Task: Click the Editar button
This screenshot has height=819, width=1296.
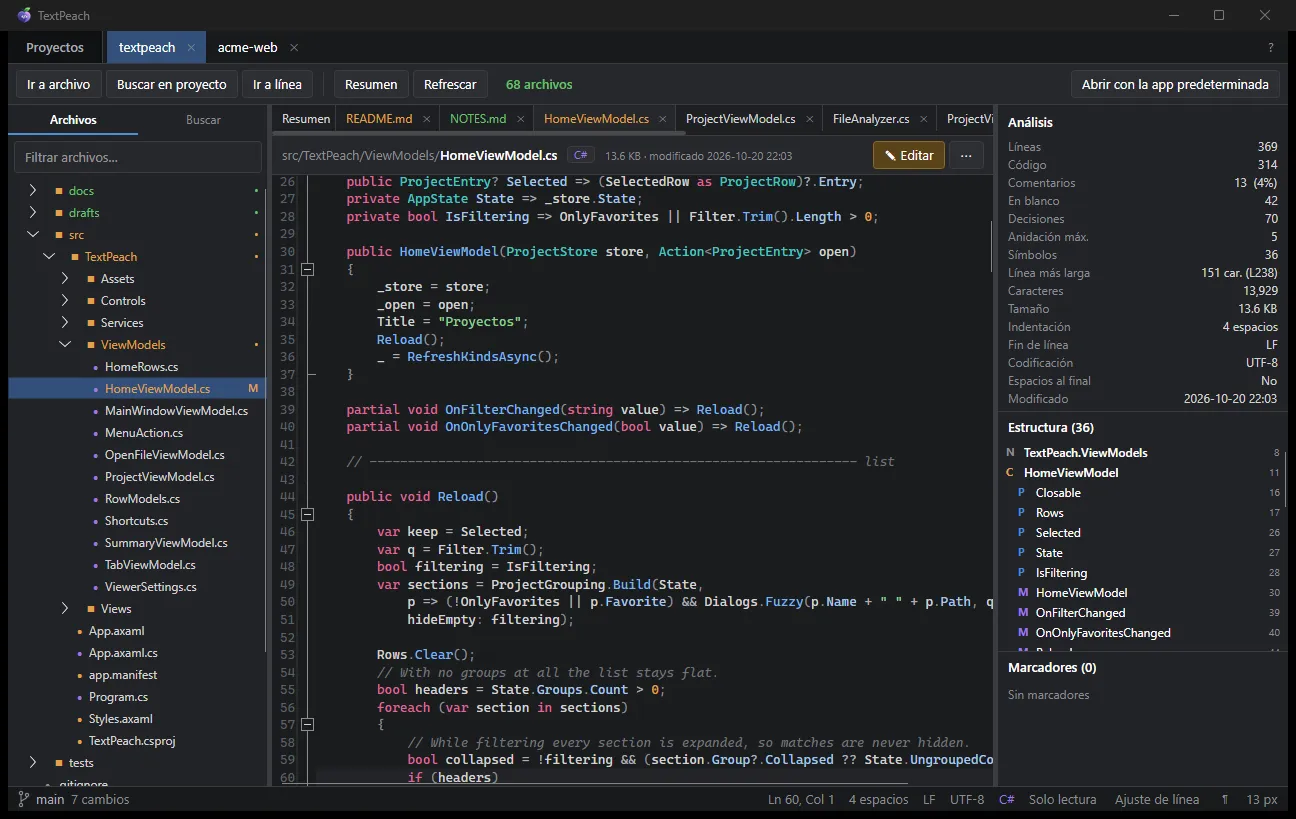Action: [x=909, y=155]
